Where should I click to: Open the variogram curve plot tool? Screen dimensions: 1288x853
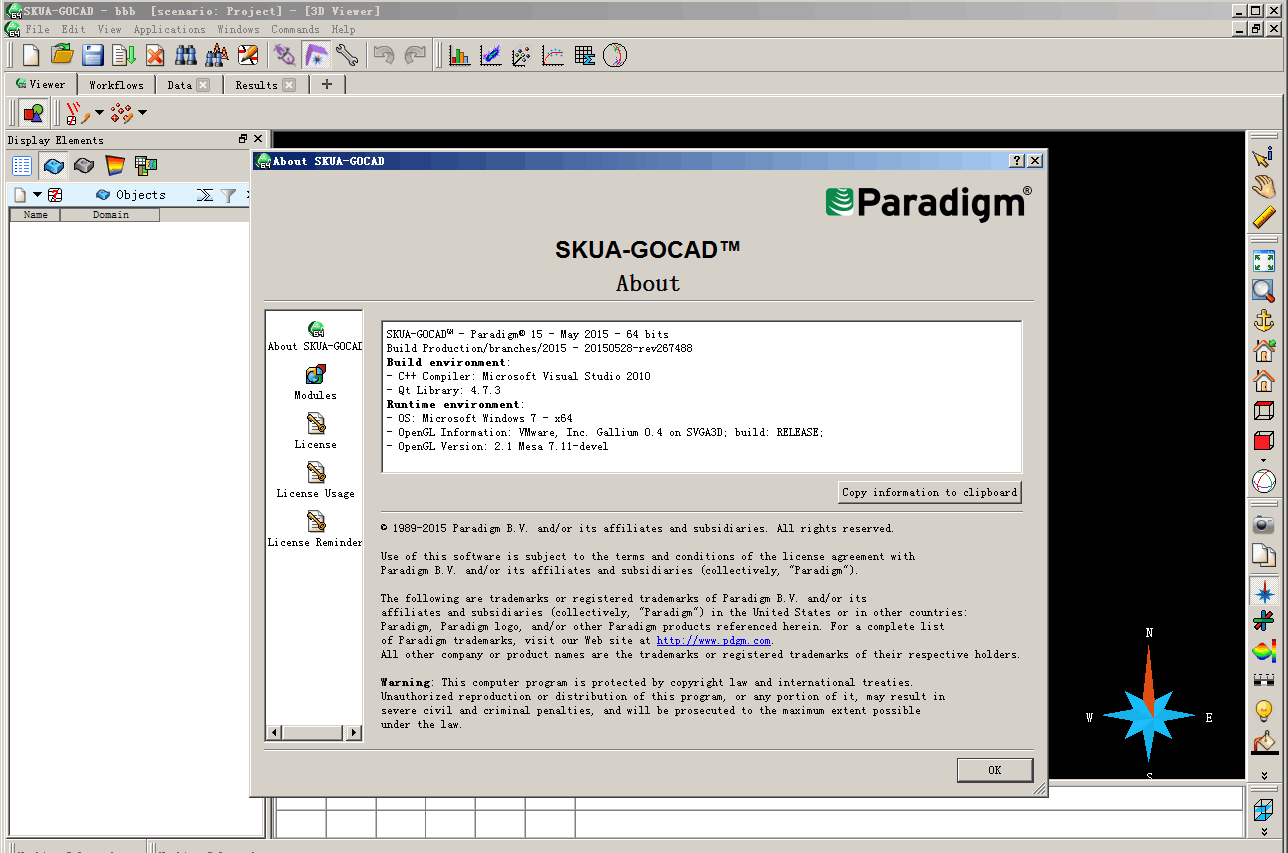pos(553,55)
